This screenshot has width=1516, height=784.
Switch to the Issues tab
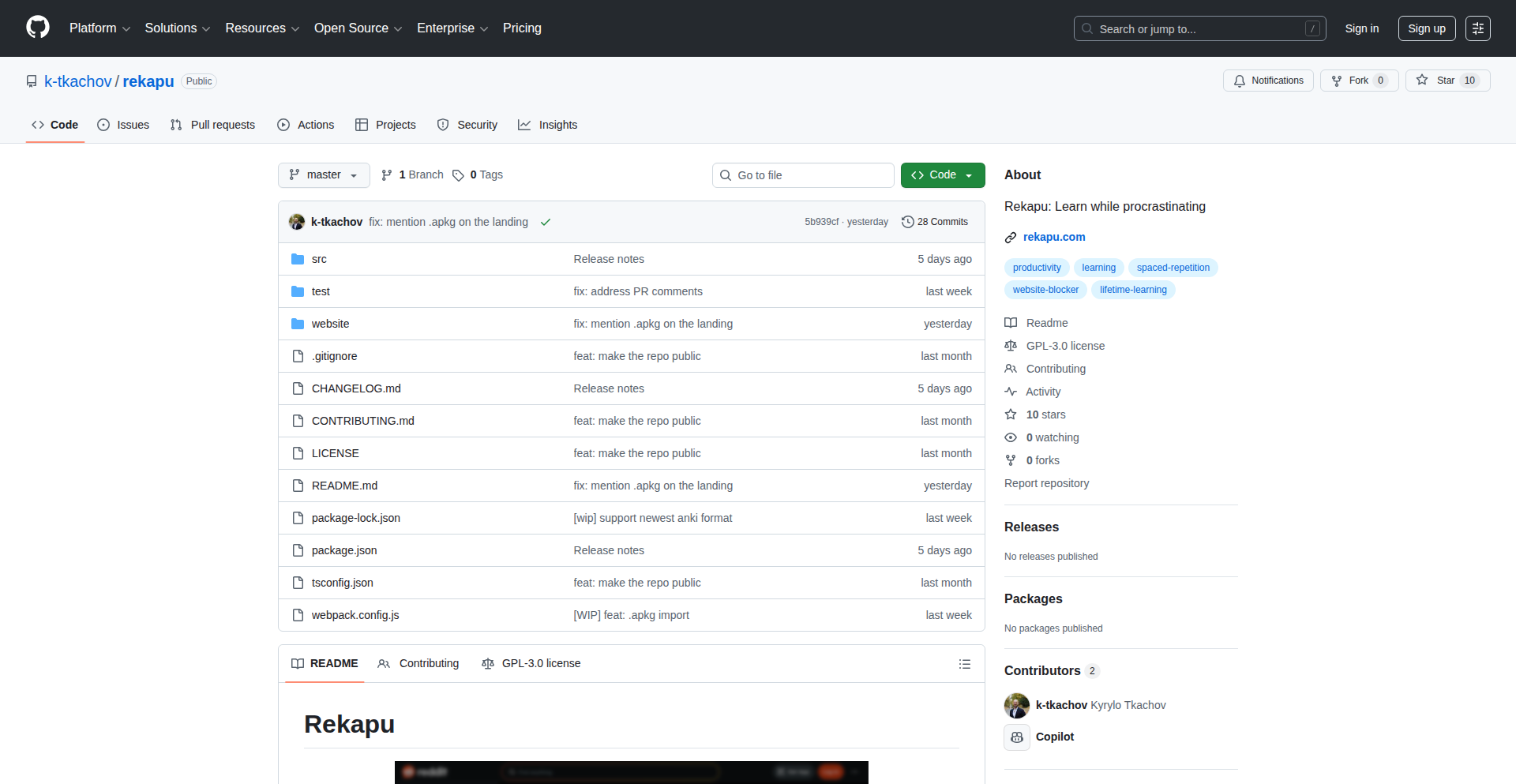(123, 125)
